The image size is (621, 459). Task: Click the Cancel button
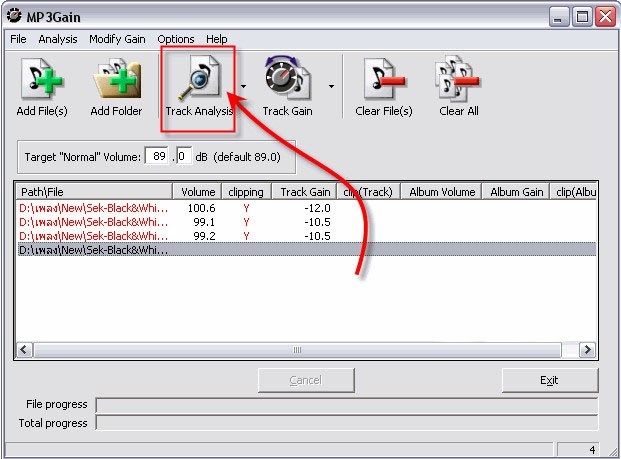pyautogui.click(x=306, y=380)
